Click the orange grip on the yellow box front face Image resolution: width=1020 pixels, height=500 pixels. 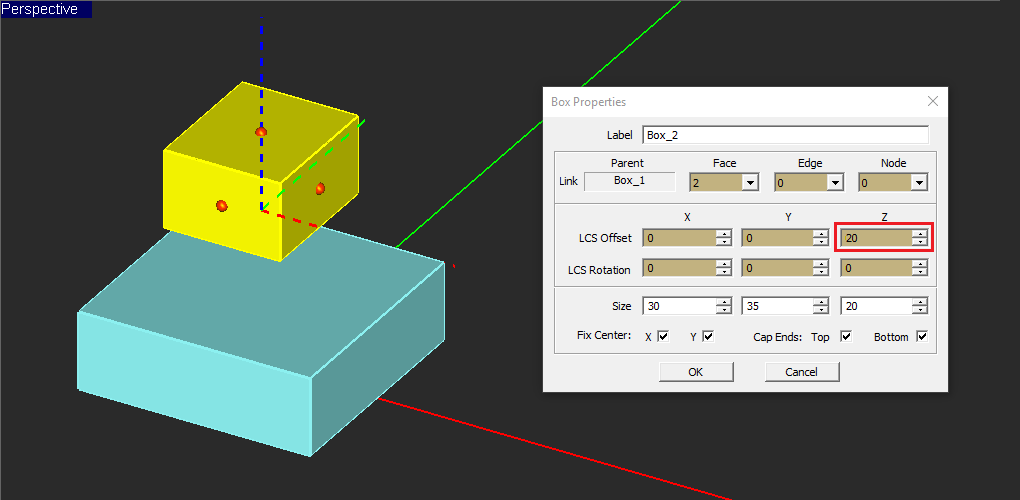tap(222, 206)
